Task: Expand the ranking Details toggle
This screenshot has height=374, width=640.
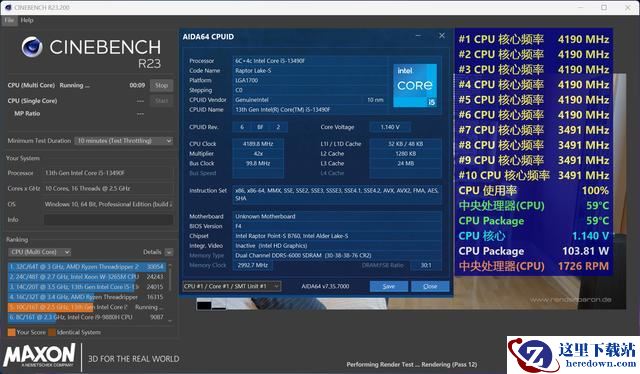Action: [x=169, y=252]
